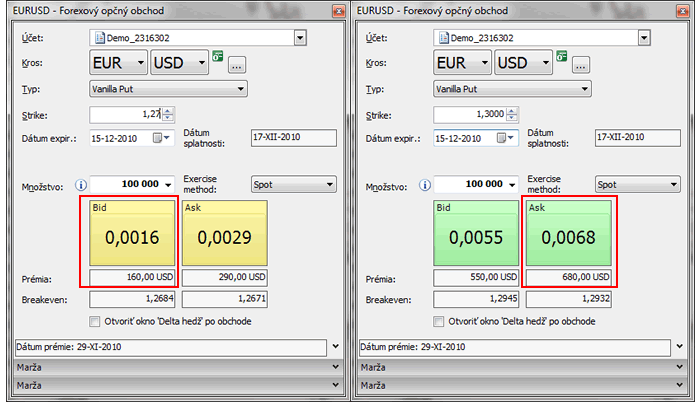
Task: Expand the first Marža panel in right window
Action: click(679, 367)
